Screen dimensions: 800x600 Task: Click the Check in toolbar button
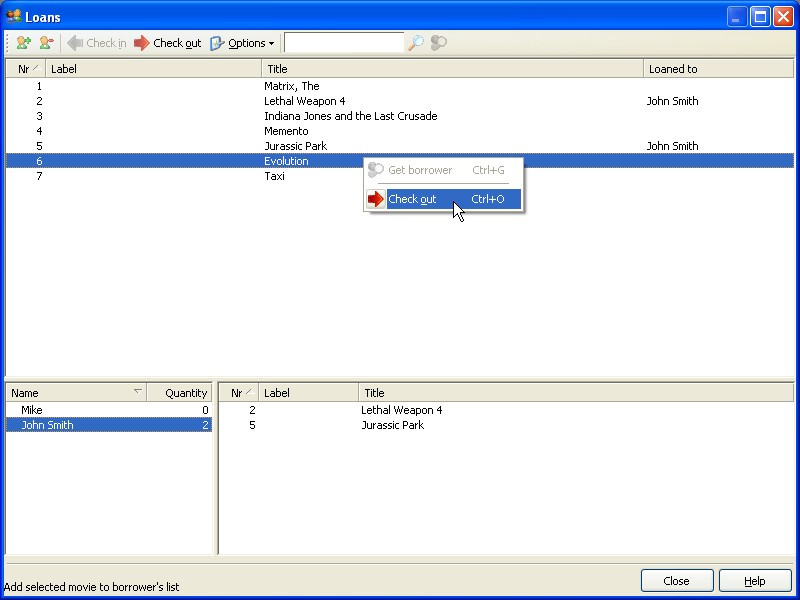(96, 43)
